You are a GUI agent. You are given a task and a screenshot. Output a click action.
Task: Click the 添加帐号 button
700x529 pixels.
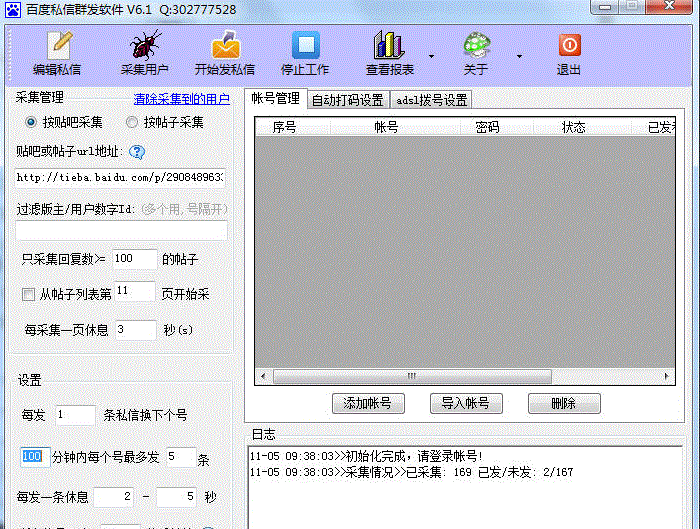[x=368, y=404]
